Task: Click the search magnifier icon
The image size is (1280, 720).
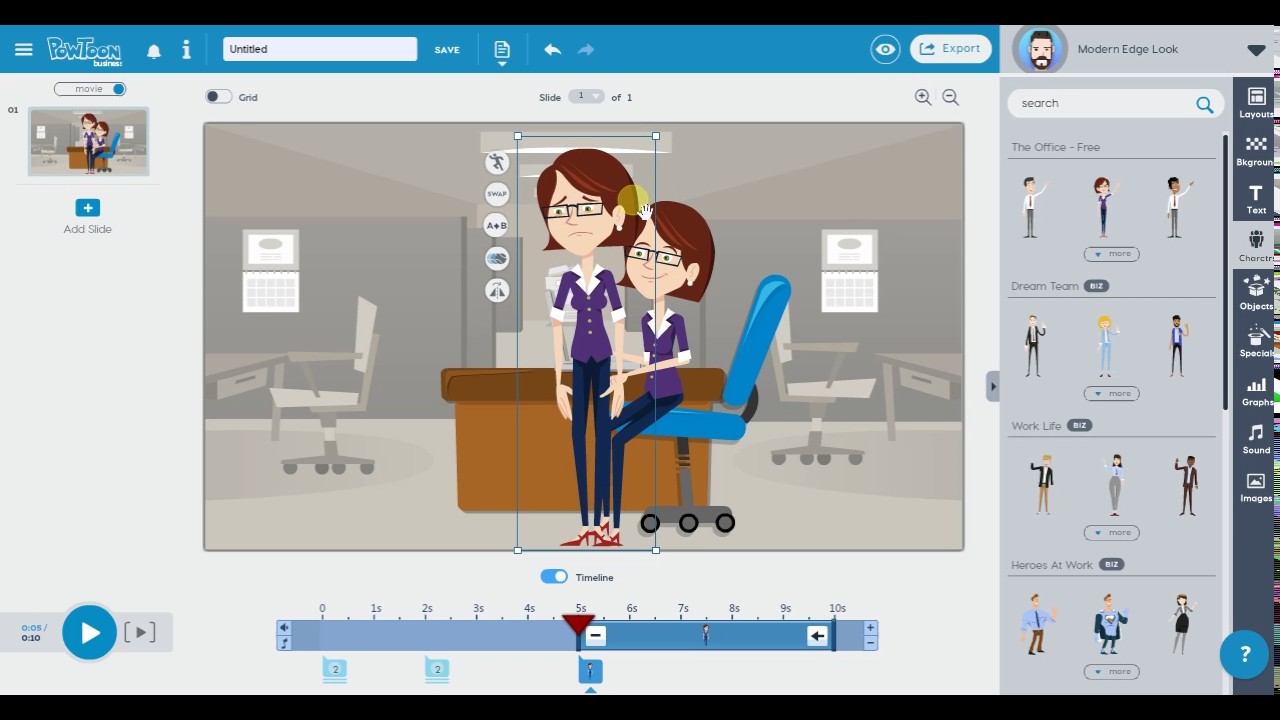Action: (1204, 104)
